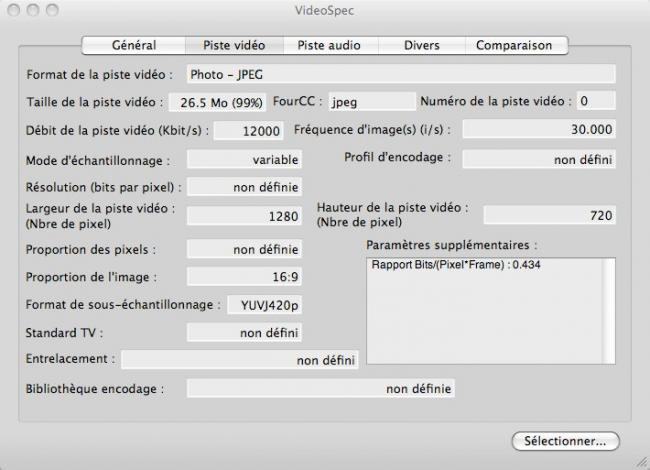650x470 pixels.
Task: Click the height field showing 720
Action: click(549, 215)
